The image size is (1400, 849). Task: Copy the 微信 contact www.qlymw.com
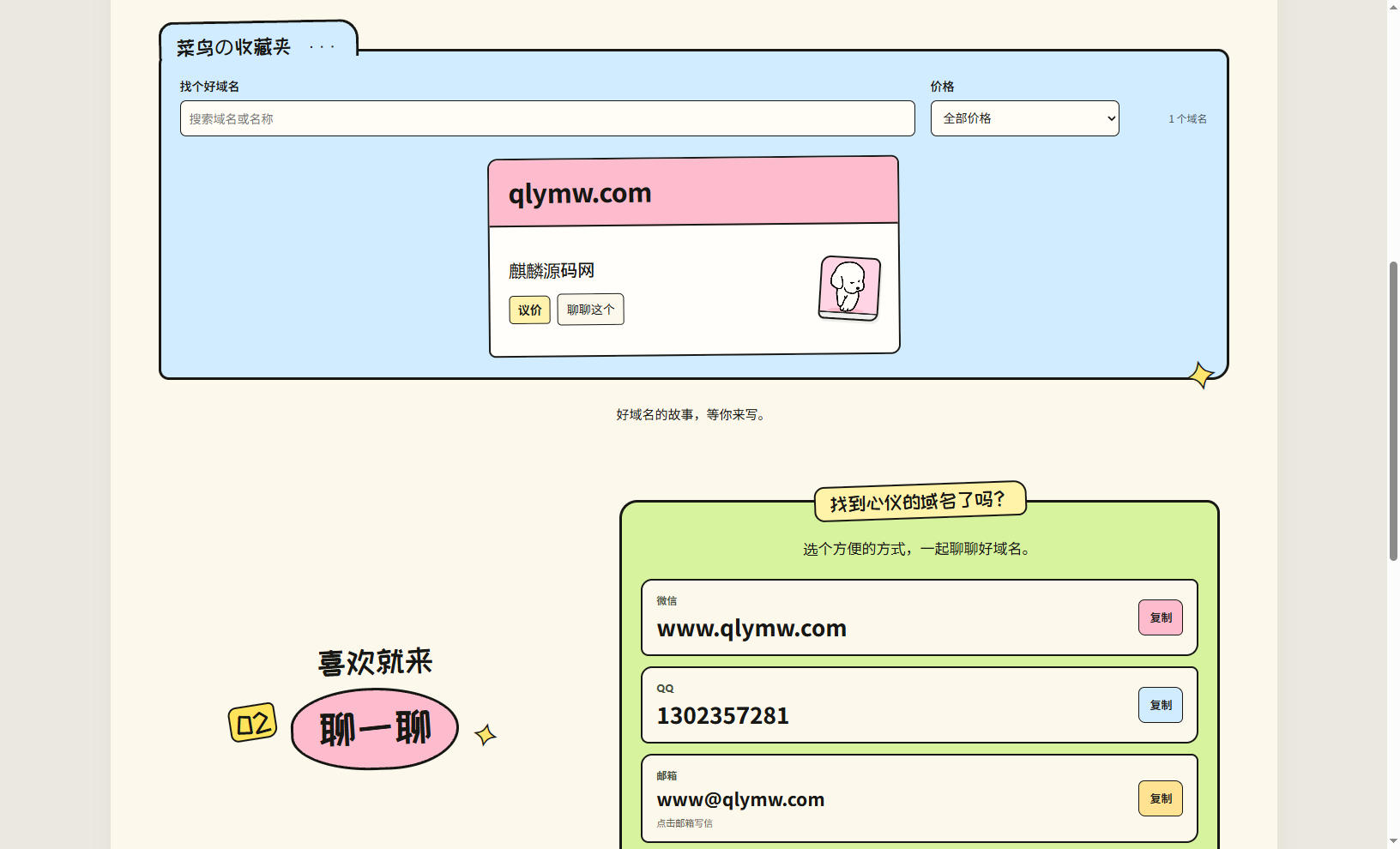tap(1160, 617)
